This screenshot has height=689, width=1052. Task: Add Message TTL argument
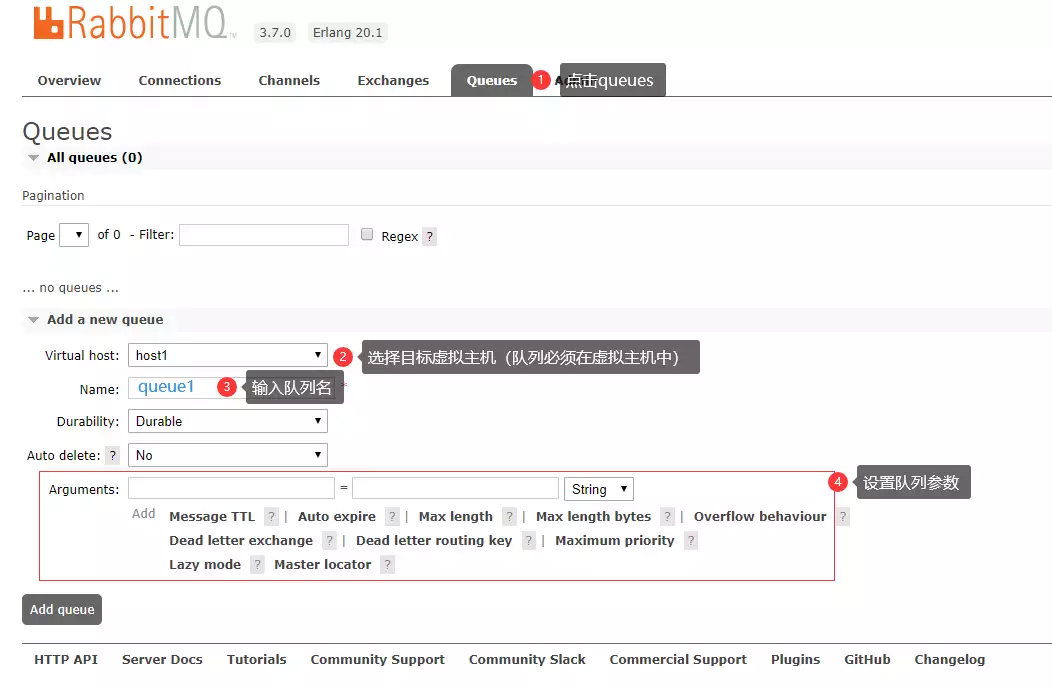(x=212, y=517)
